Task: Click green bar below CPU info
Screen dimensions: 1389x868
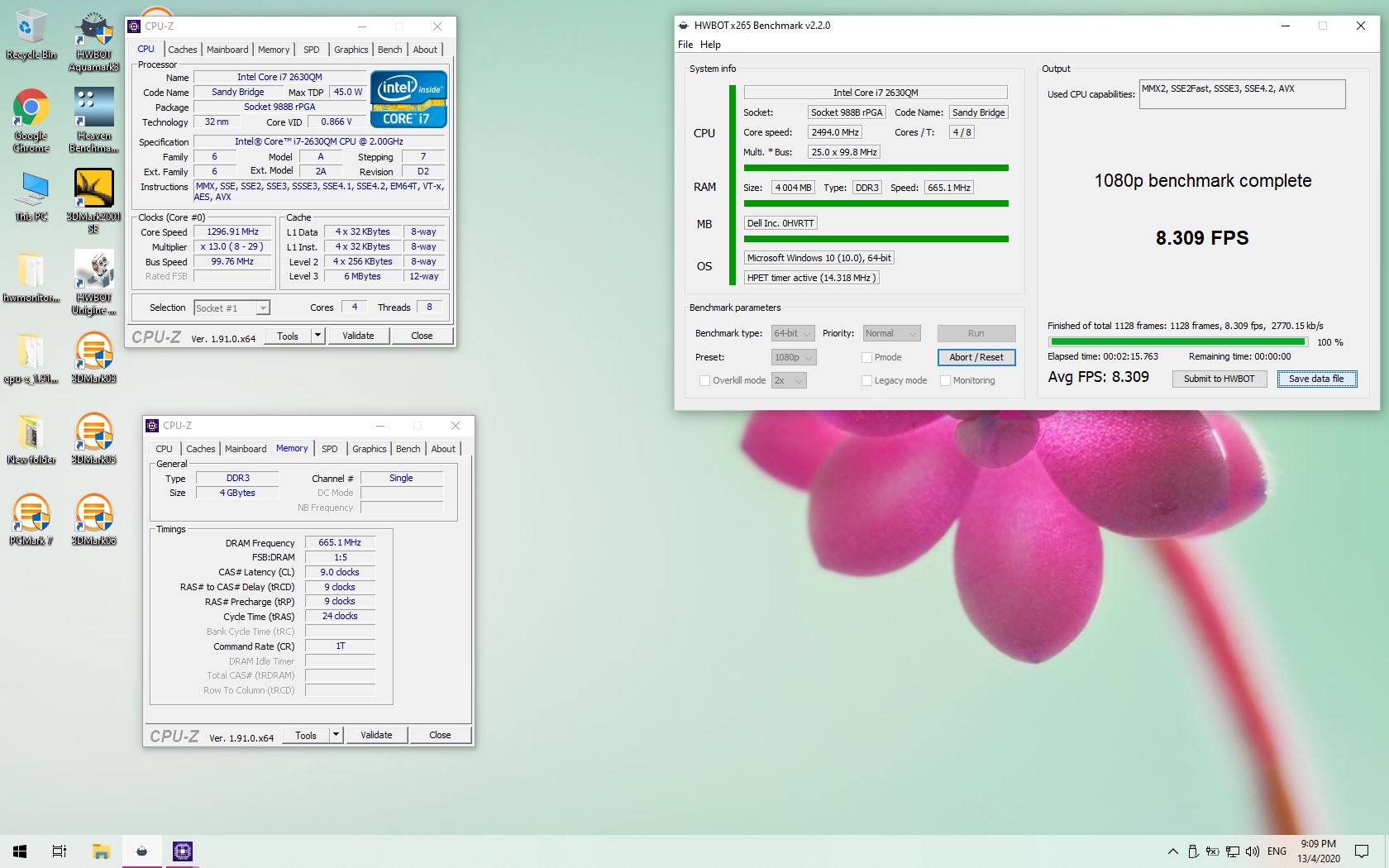Action: (876, 168)
